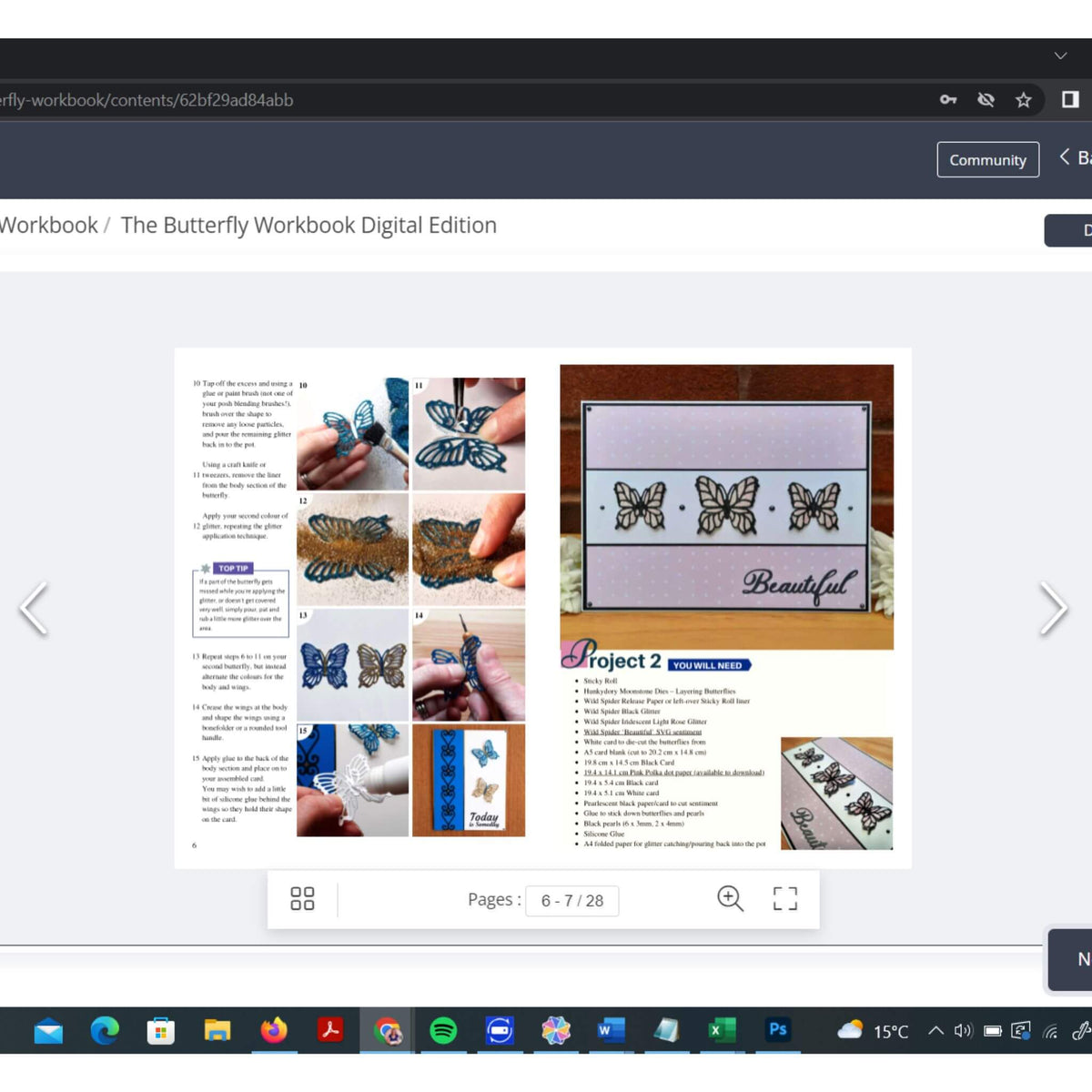
Task: Open Spotify from the taskbar
Action: (441, 1030)
